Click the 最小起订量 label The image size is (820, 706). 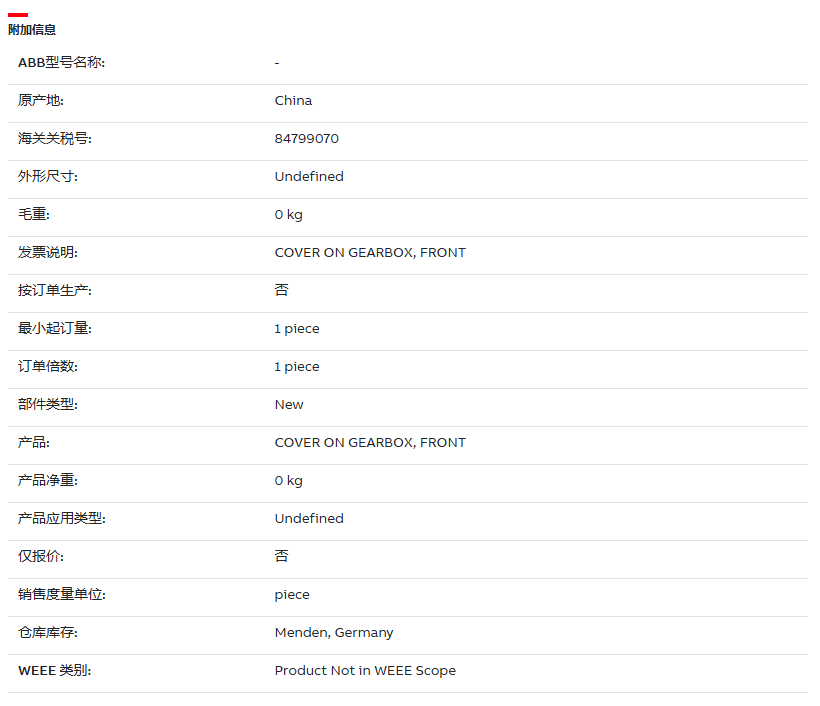[55, 329]
